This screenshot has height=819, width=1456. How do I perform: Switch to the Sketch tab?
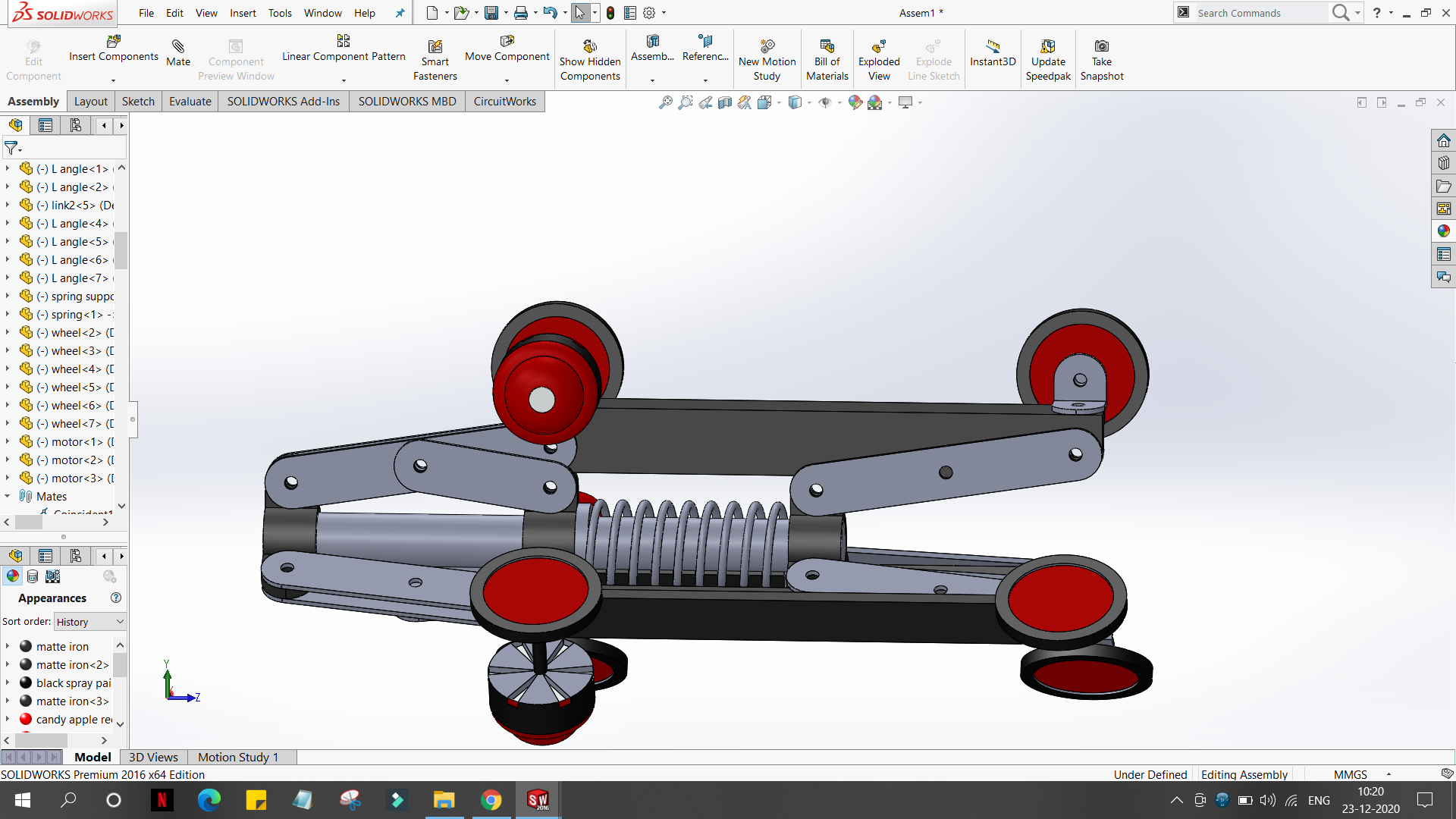click(x=138, y=102)
